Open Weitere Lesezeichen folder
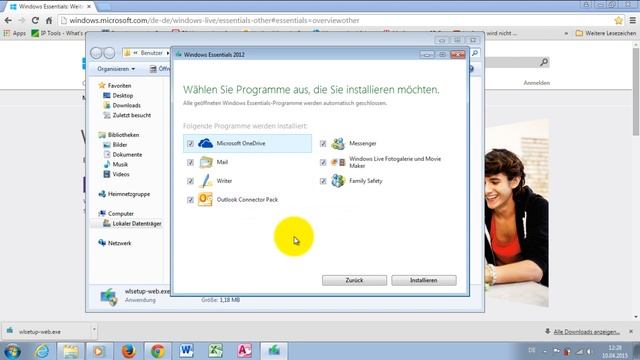 [x=606, y=33]
